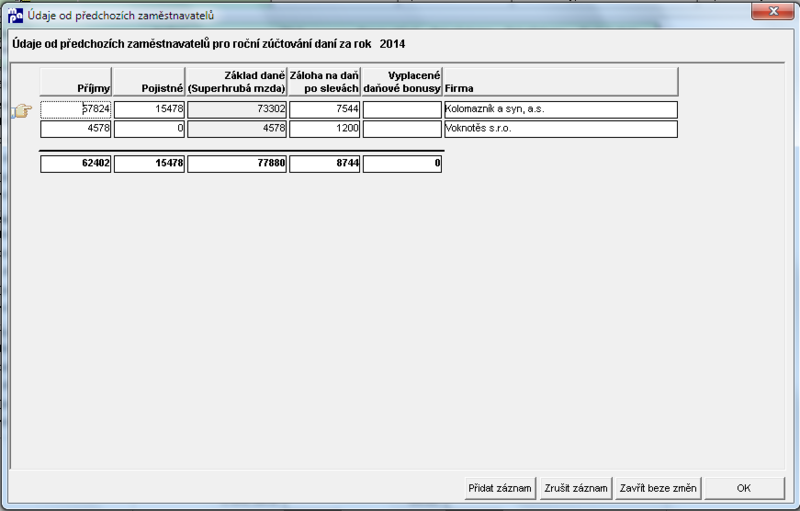Click the total Záloha value 8744
This screenshot has height=511, width=800.
click(324, 164)
